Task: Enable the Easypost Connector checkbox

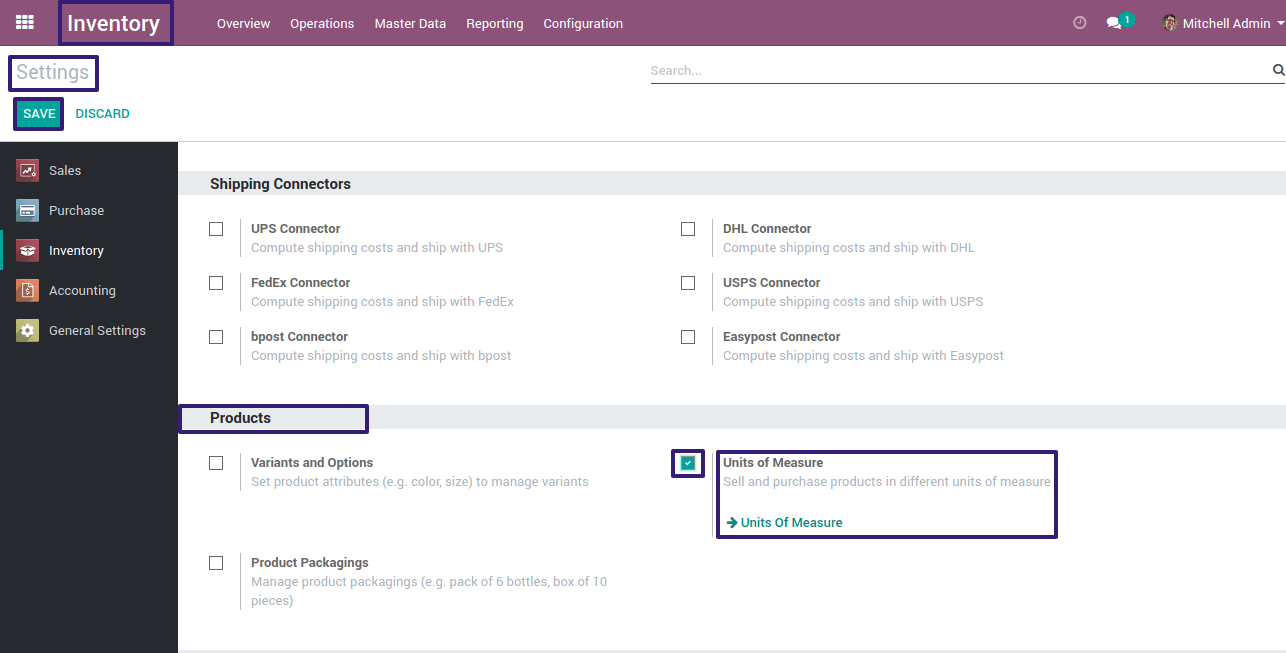Action: [x=688, y=337]
